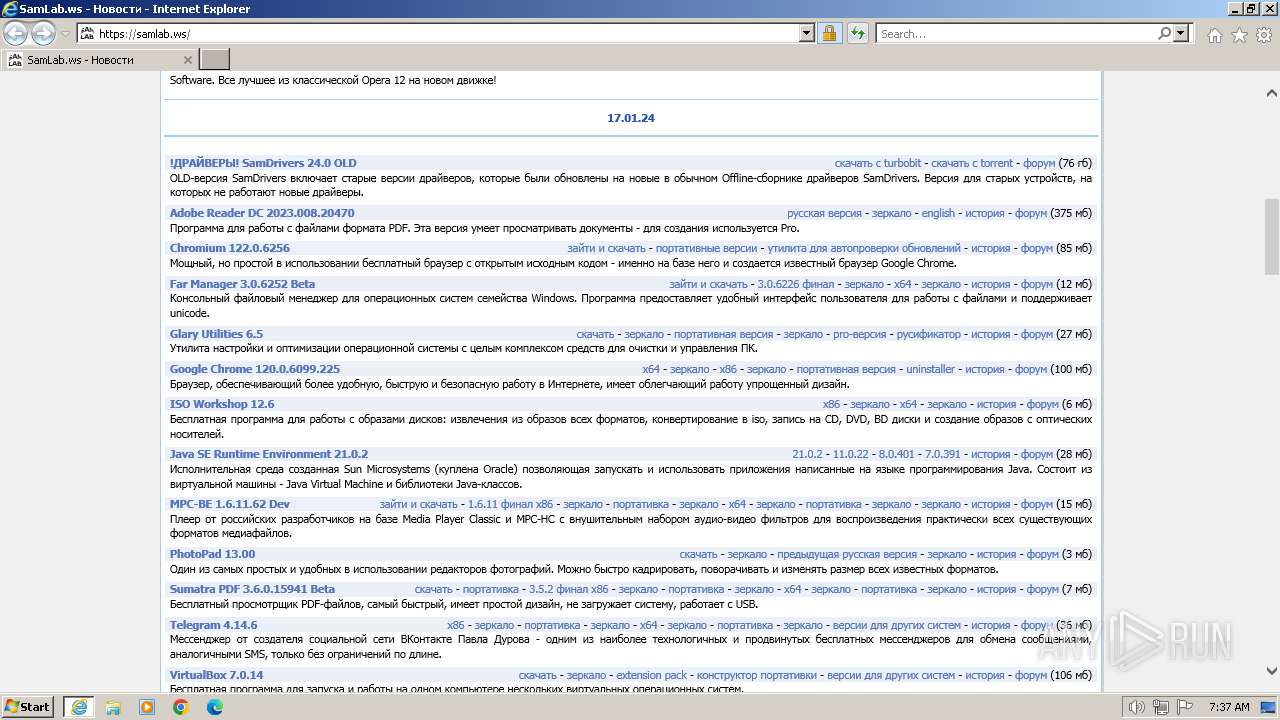Open the SamDrivers 24.0 OLD title link
The width and height of the screenshot is (1280, 720).
point(263,163)
